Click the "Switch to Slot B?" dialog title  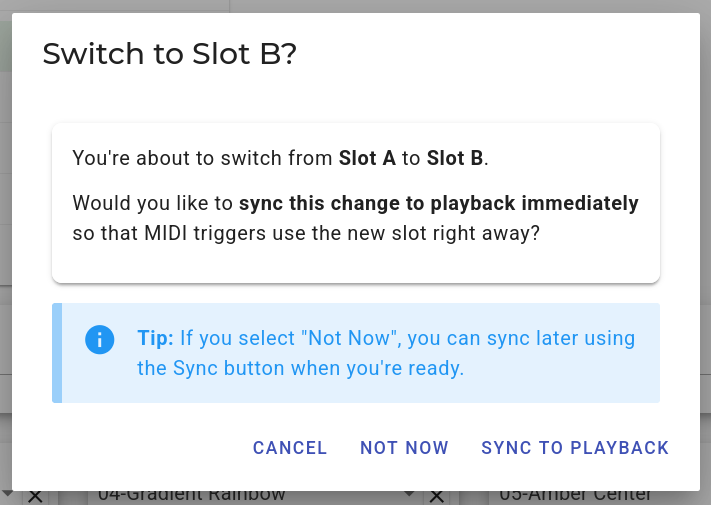coord(170,54)
